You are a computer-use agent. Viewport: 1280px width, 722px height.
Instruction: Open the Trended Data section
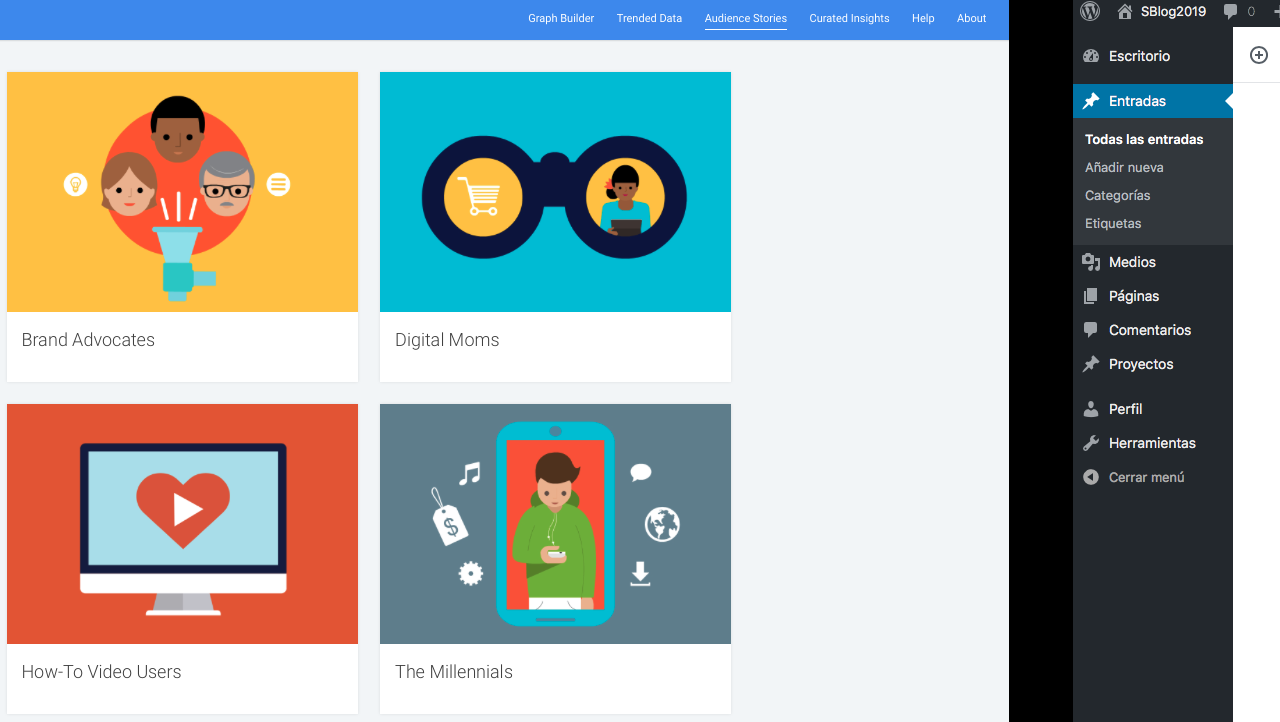point(649,18)
